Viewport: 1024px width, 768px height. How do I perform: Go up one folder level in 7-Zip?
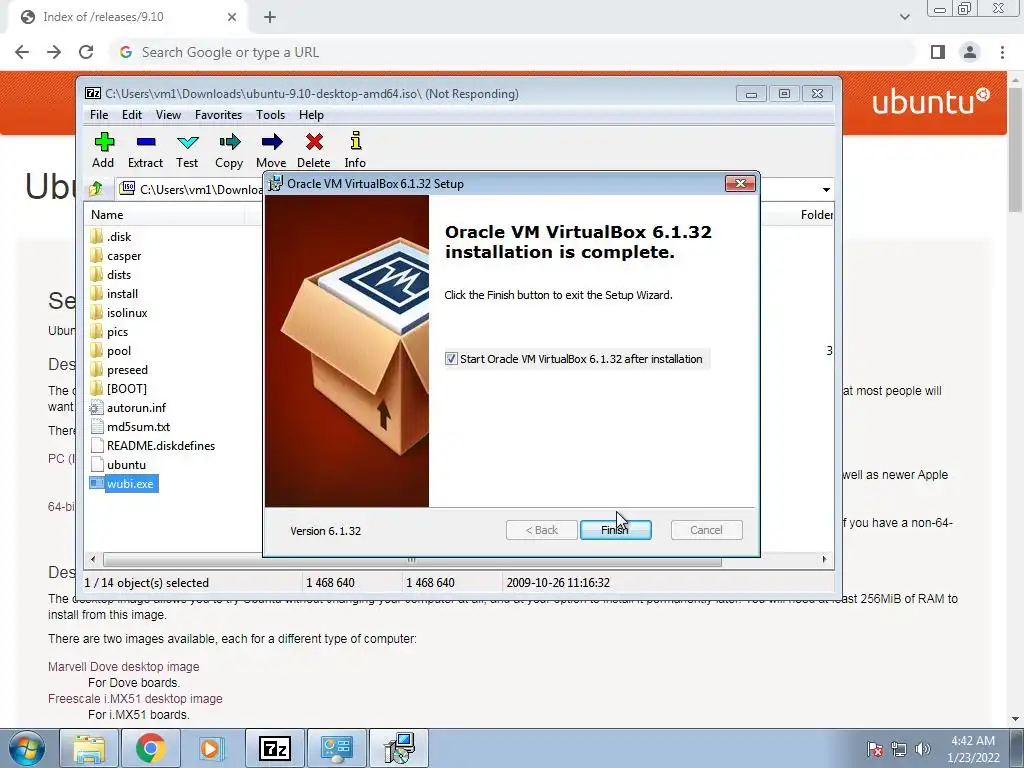(96, 189)
